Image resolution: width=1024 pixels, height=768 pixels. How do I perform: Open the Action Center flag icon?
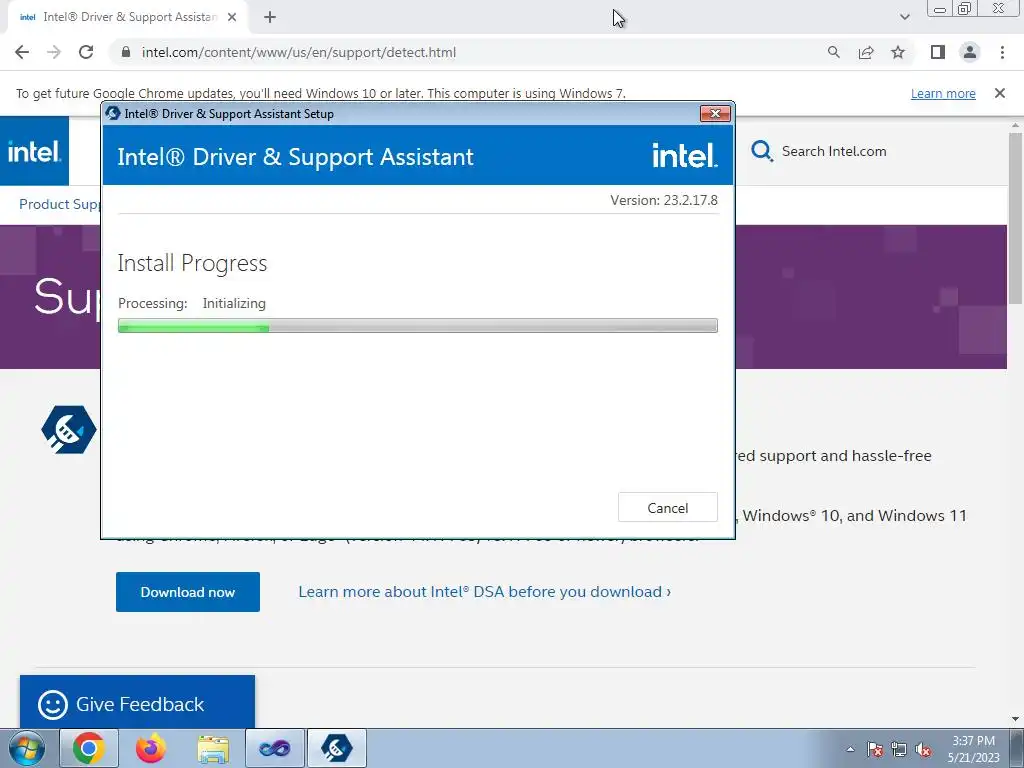tap(874, 749)
